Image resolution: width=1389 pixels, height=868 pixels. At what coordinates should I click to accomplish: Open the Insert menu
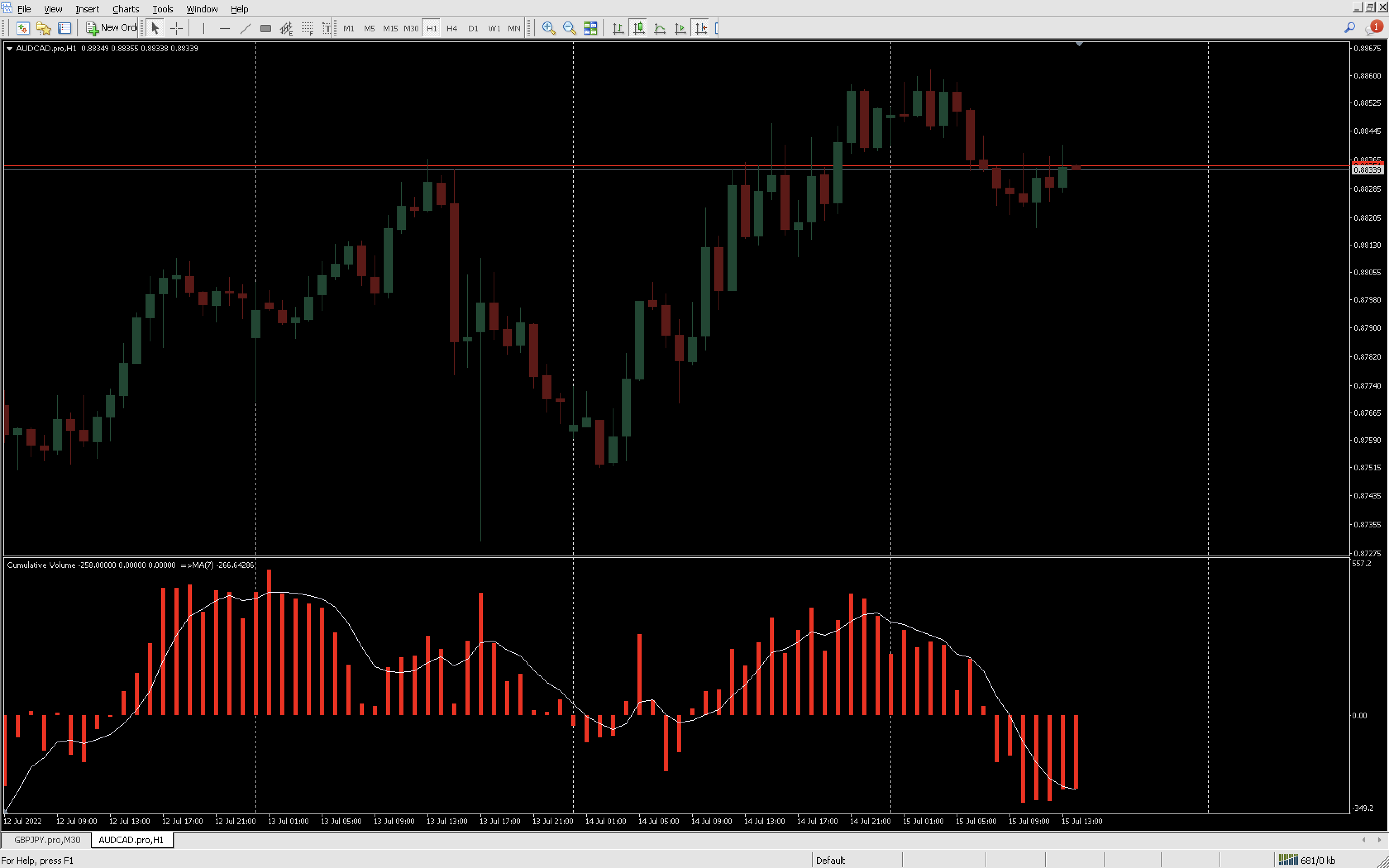87,9
